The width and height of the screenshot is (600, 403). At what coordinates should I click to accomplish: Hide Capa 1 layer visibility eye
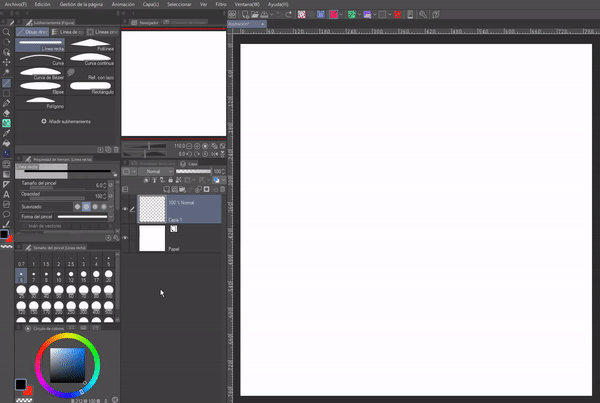pyautogui.click(x=125, y=209)
